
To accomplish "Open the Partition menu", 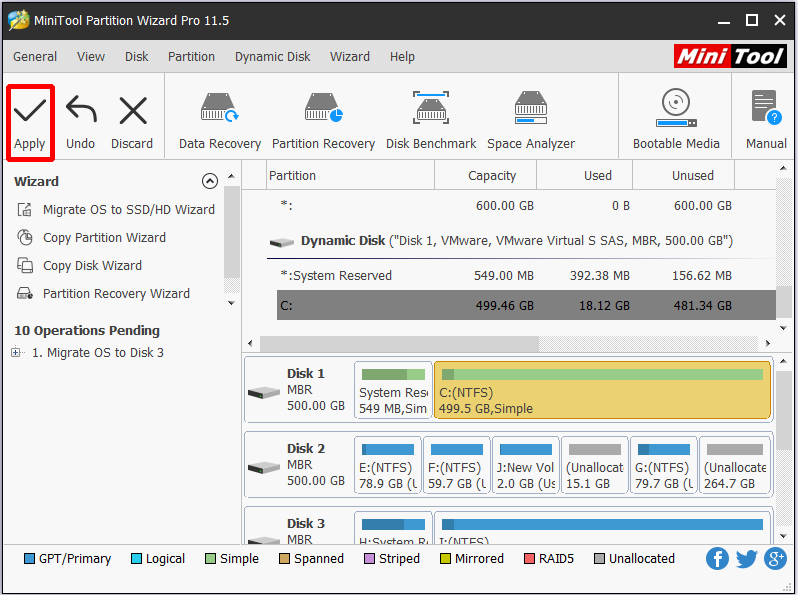I will click(191, 56).
